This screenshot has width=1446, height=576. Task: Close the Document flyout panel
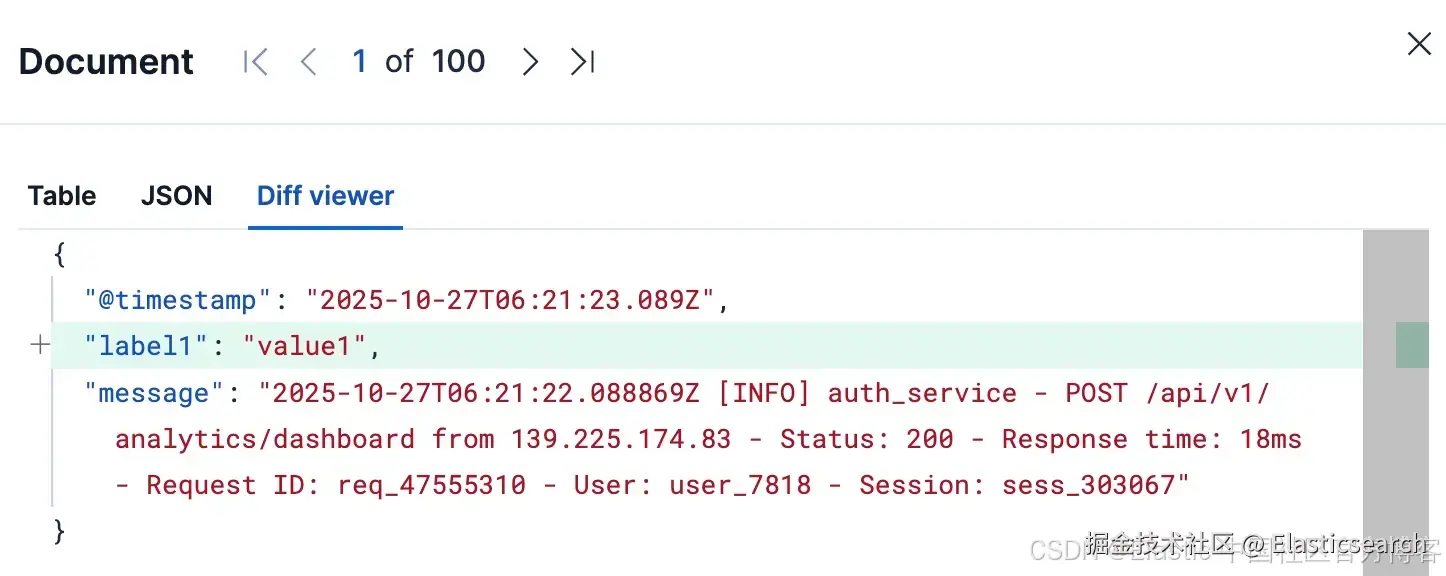[x=1419, y=44]
